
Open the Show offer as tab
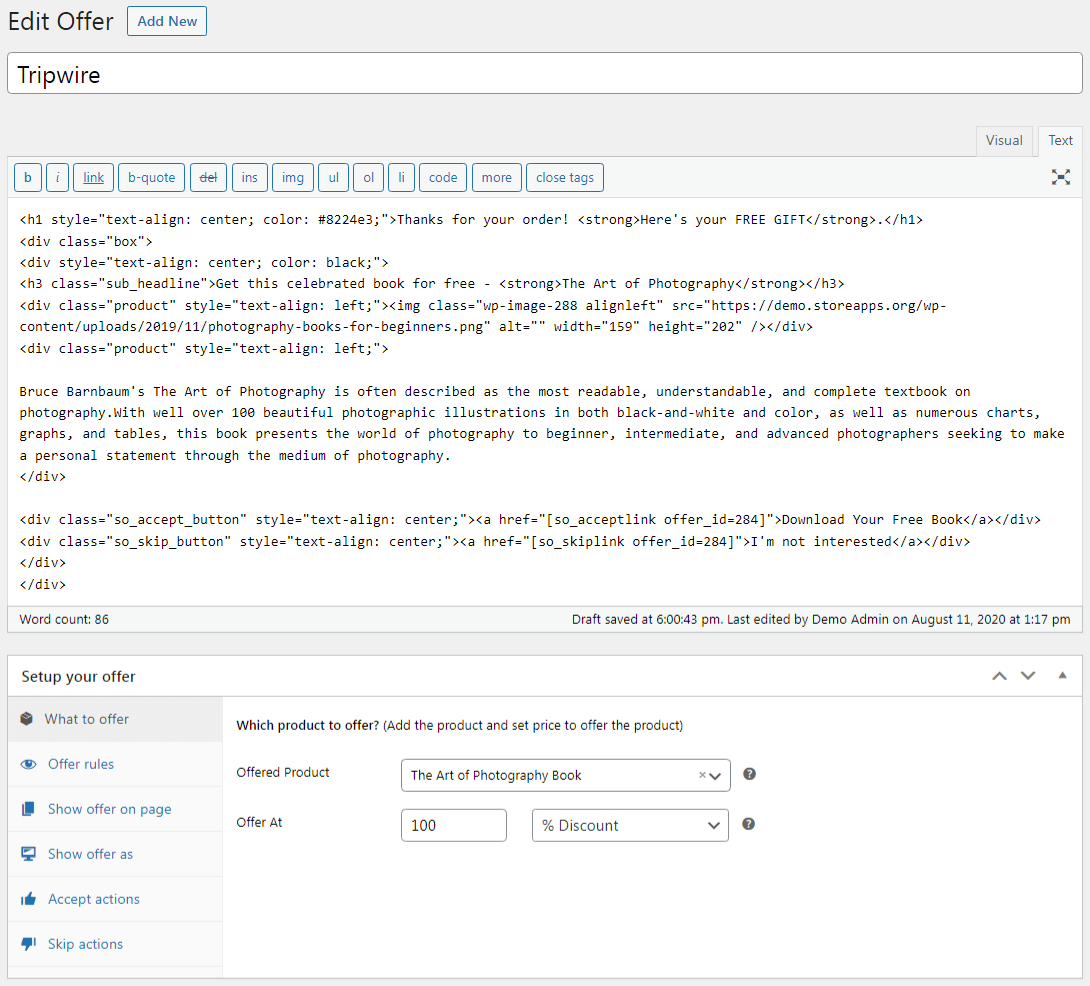(x=115, y=854)
